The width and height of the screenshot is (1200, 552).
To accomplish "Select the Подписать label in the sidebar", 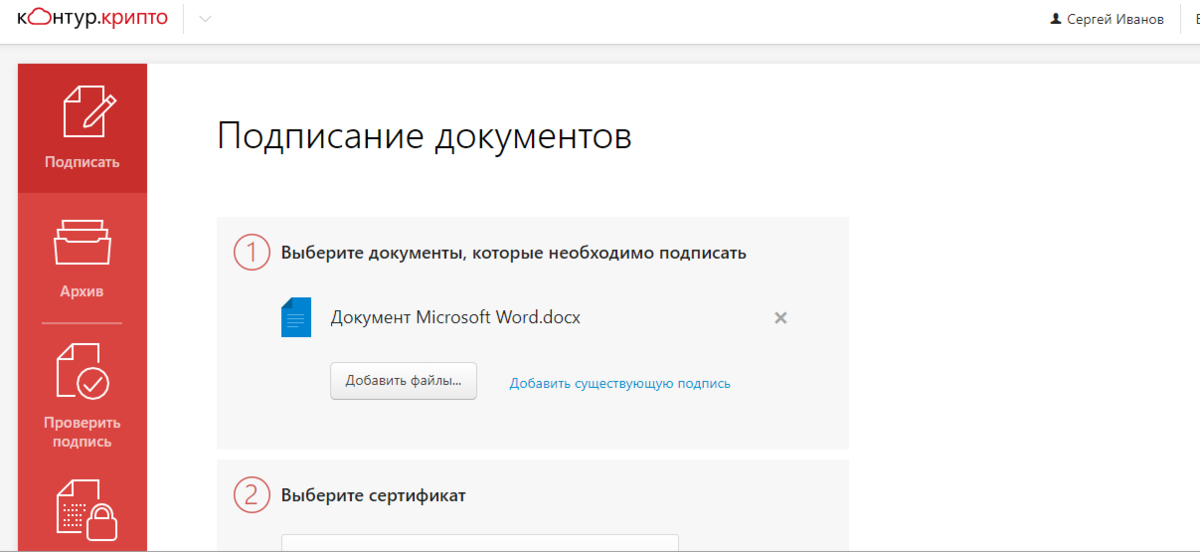I will click(82, 162).
